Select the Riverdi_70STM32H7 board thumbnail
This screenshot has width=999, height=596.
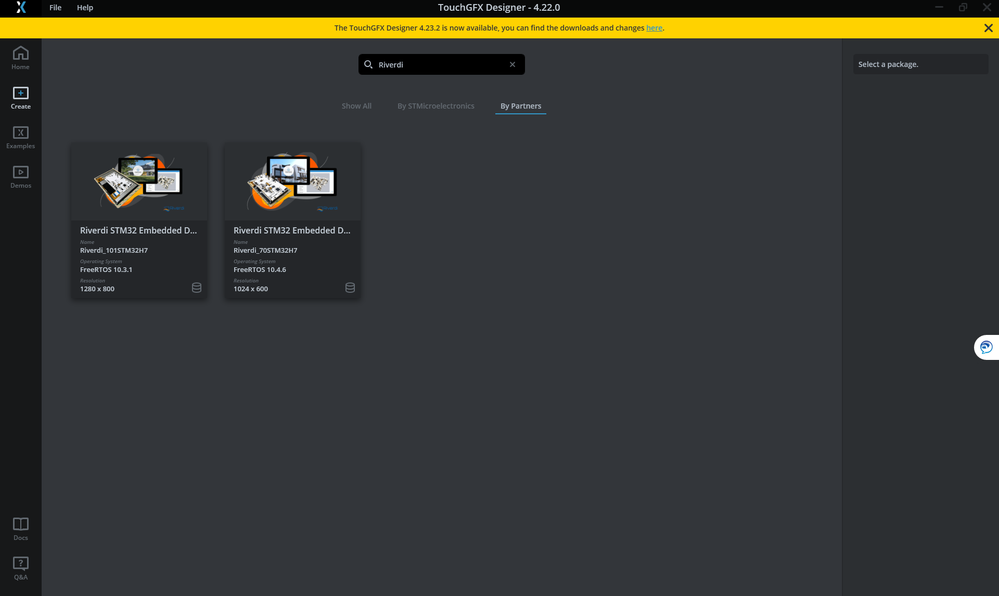pyautogui.click(x=292, y=182)
